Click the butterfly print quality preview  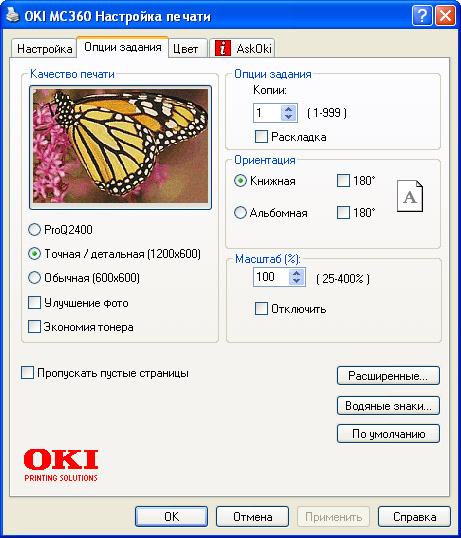pos(120,147)
